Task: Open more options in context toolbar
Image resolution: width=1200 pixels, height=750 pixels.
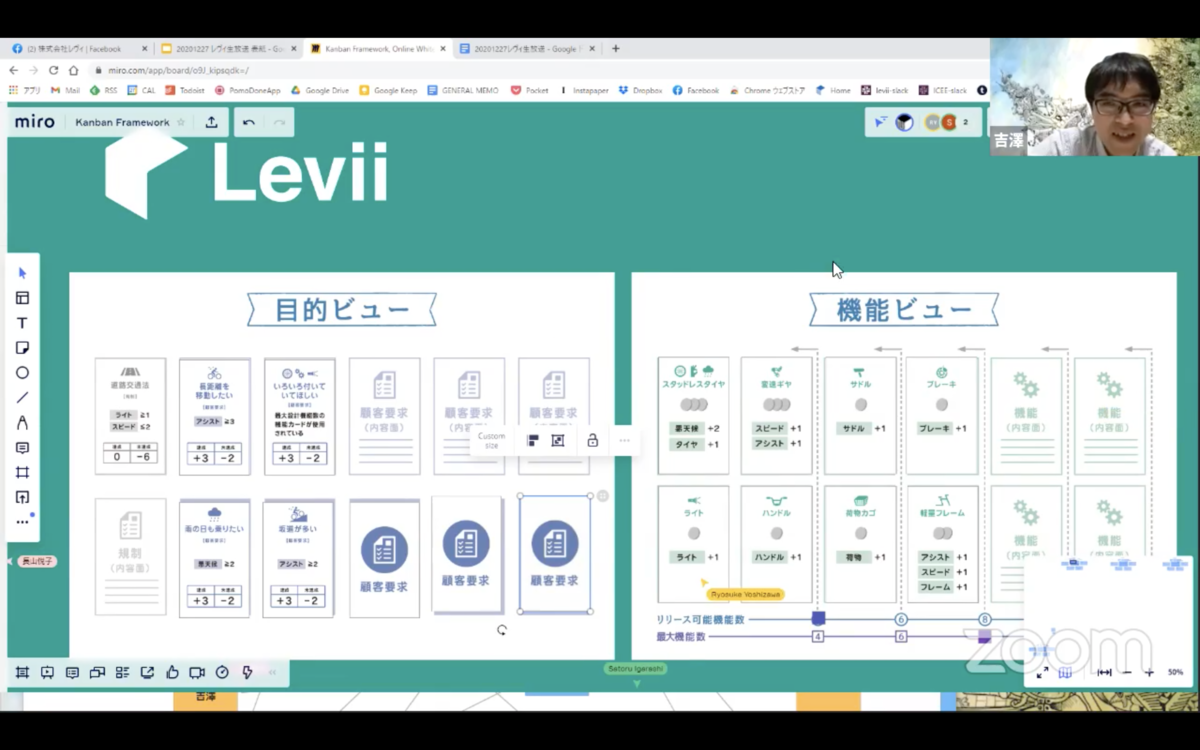Action: [624, 440]
